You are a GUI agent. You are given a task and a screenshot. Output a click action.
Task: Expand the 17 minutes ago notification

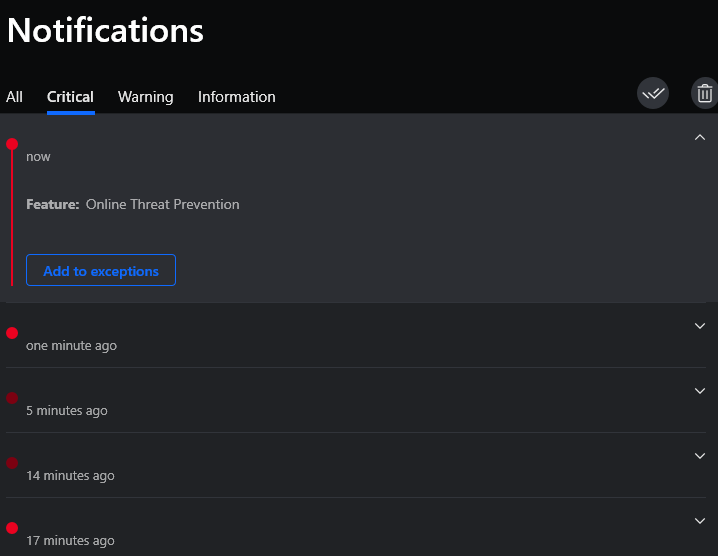[700, 521]
